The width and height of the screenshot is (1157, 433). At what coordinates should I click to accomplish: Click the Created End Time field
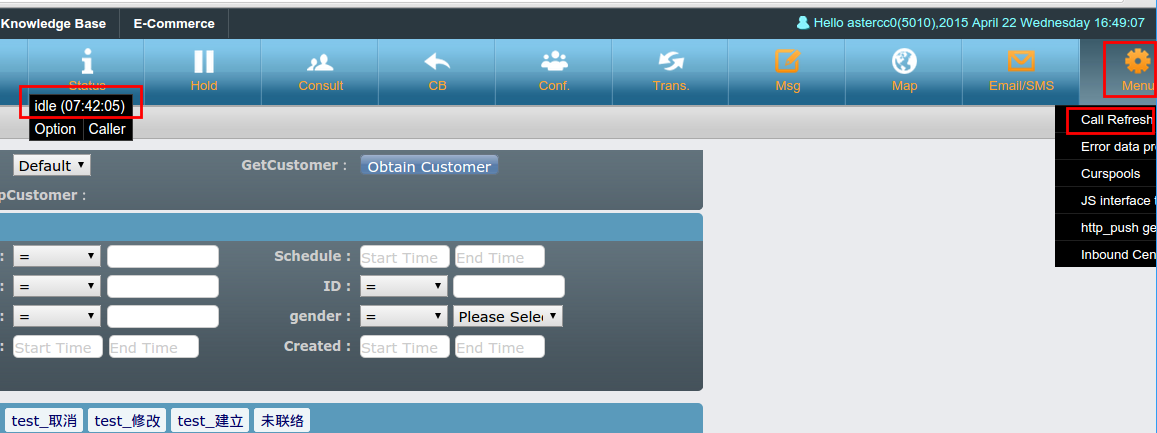(499, 347)
